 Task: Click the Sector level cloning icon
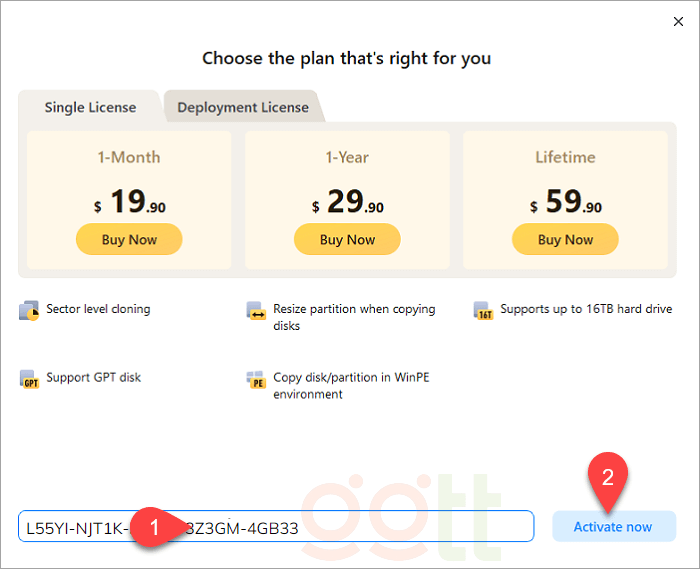(x=28, y=310)
